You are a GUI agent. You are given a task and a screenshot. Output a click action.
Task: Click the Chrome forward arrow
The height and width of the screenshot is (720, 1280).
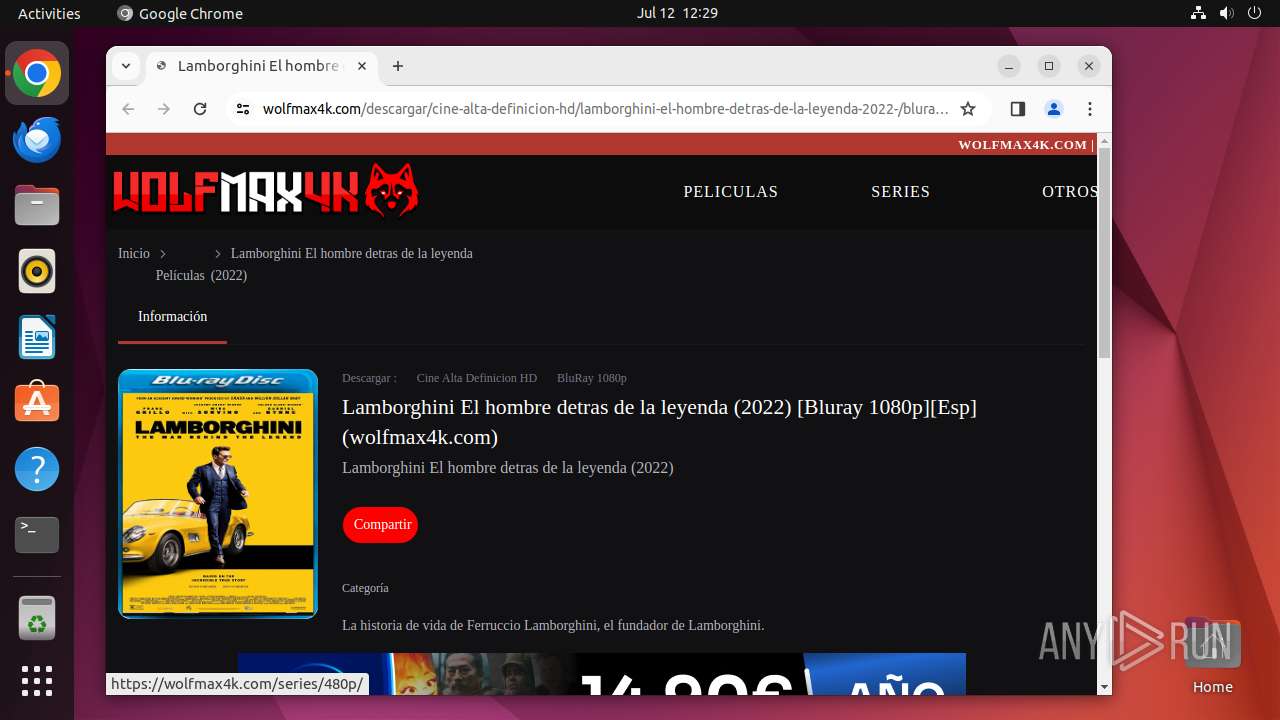(164, 109)
